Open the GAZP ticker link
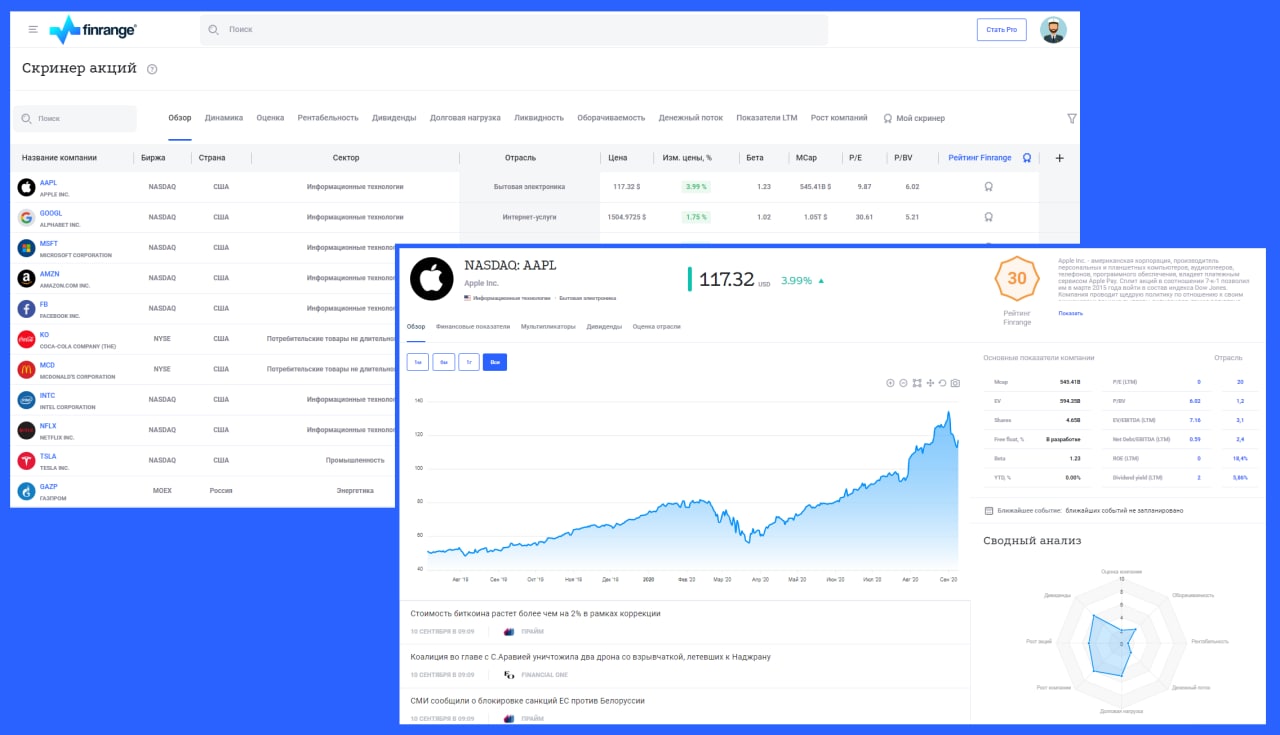 49,487
